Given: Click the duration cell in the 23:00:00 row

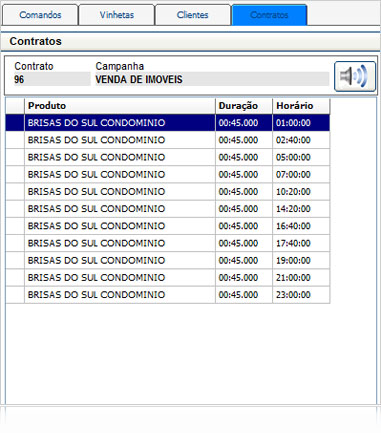Looking at the screenshot, I should tap(244, 295).
